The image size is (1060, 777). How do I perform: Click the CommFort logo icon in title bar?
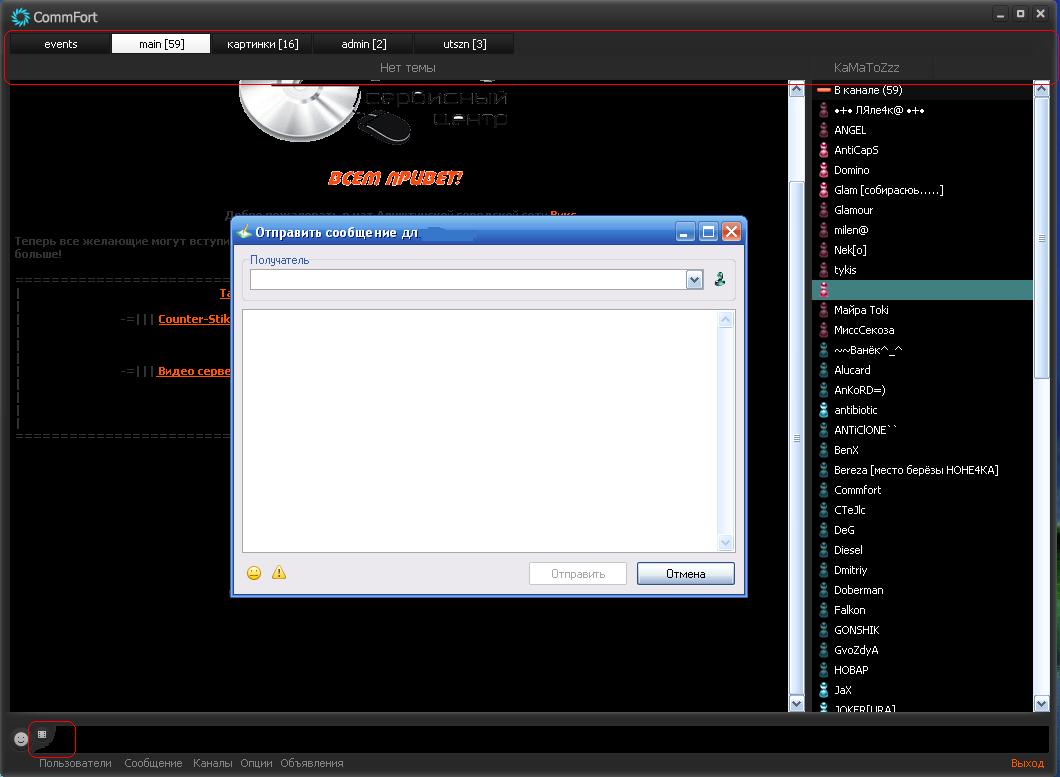click(20, 16)
